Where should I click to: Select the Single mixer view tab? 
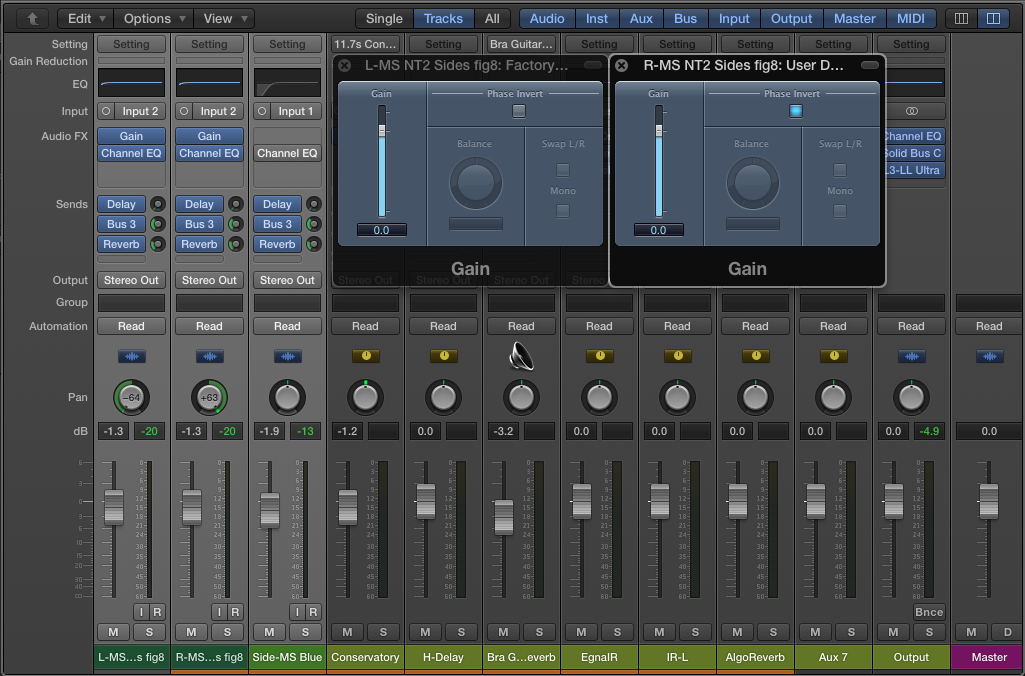(384, 19)
